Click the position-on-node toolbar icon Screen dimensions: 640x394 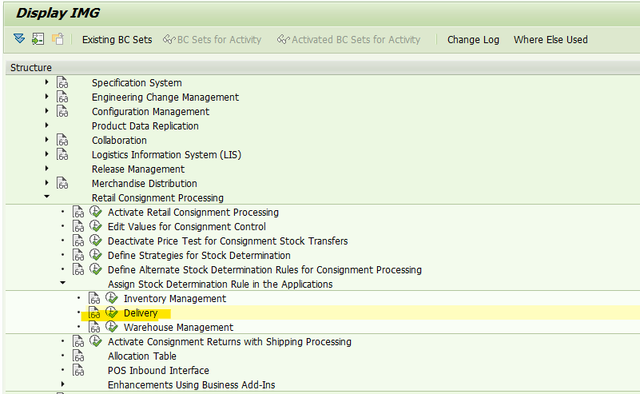click(38, 39)
